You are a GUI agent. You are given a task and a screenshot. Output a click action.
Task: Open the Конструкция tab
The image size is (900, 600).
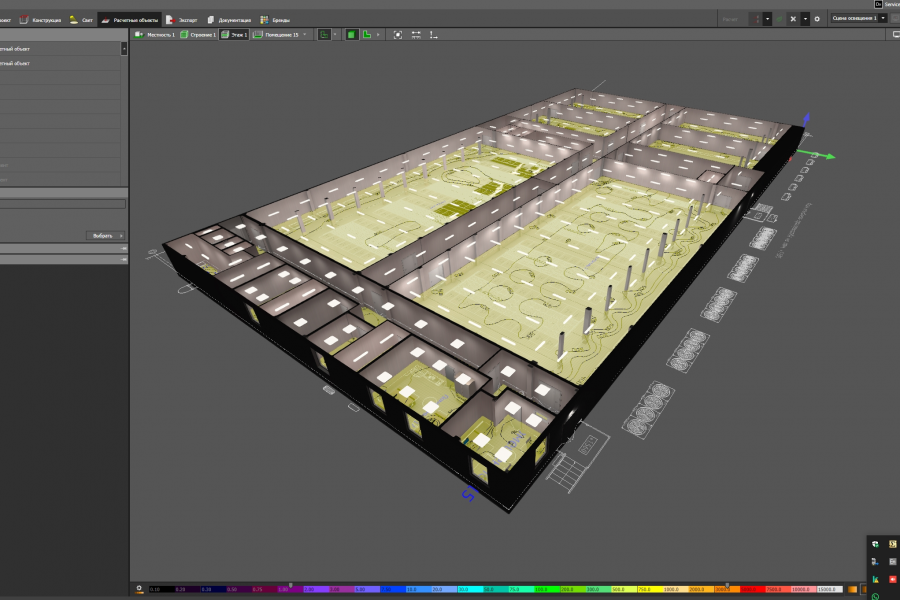point(40,20)
